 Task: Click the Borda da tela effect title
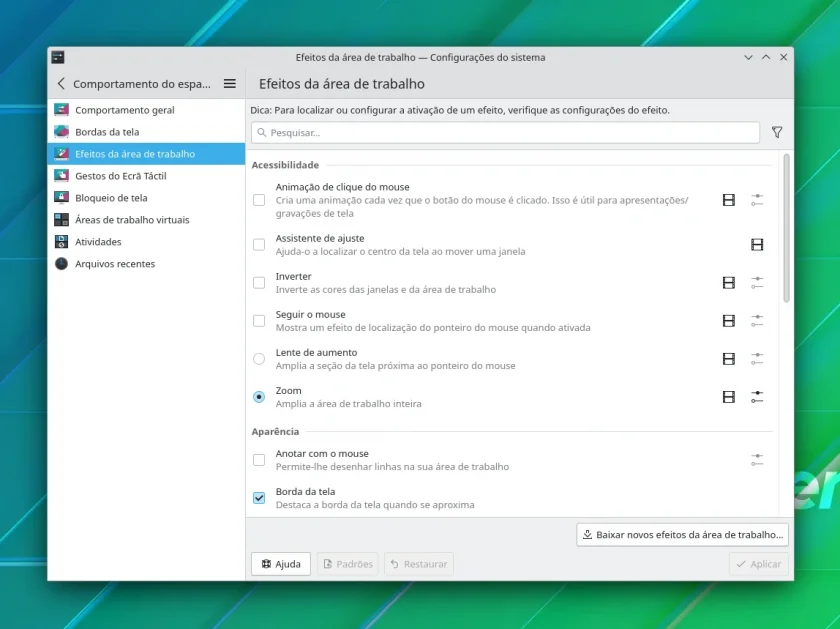click(x=305, y=491)
